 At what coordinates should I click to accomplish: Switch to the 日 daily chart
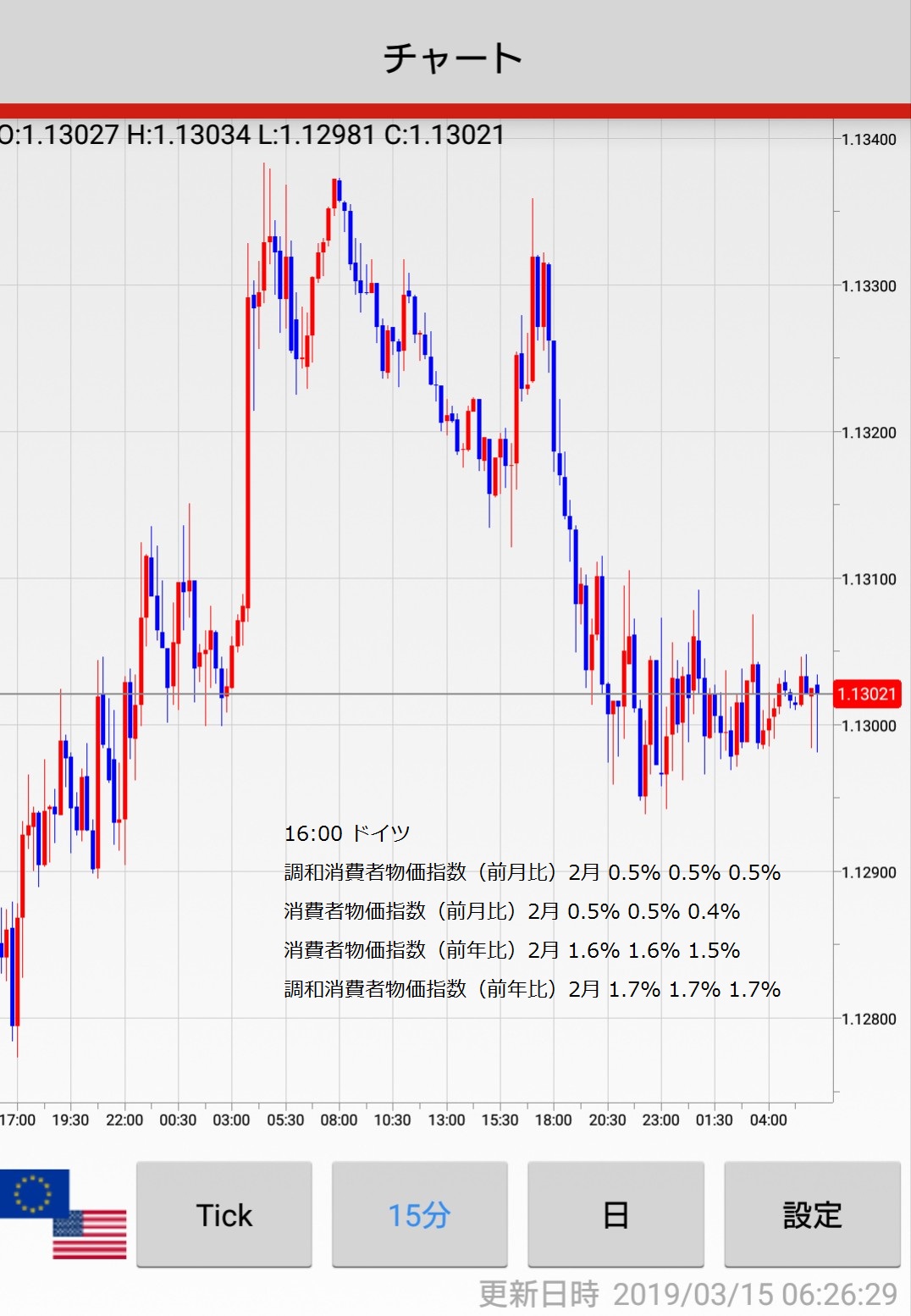[616, 1214]
